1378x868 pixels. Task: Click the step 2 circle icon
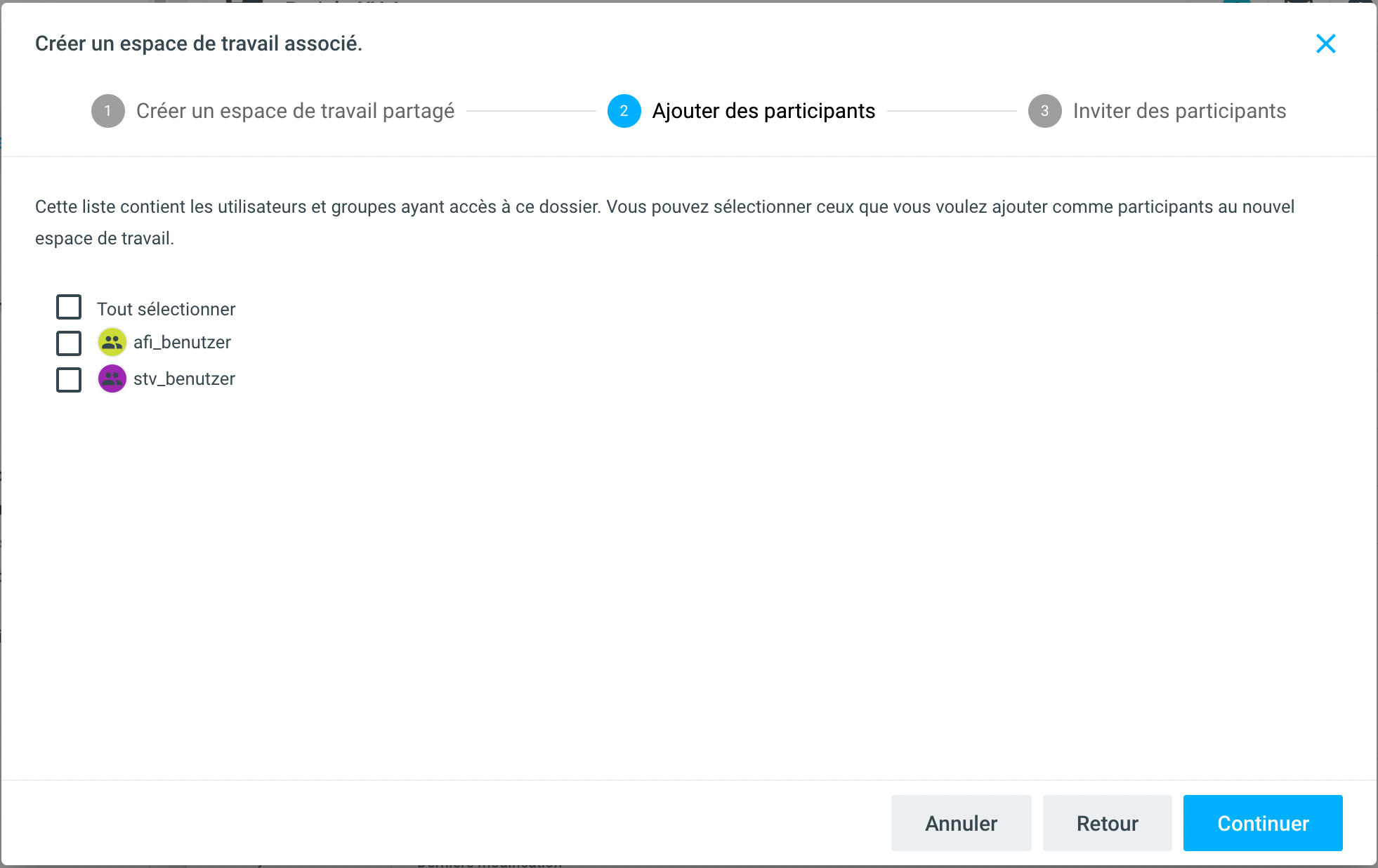(624, 111)
